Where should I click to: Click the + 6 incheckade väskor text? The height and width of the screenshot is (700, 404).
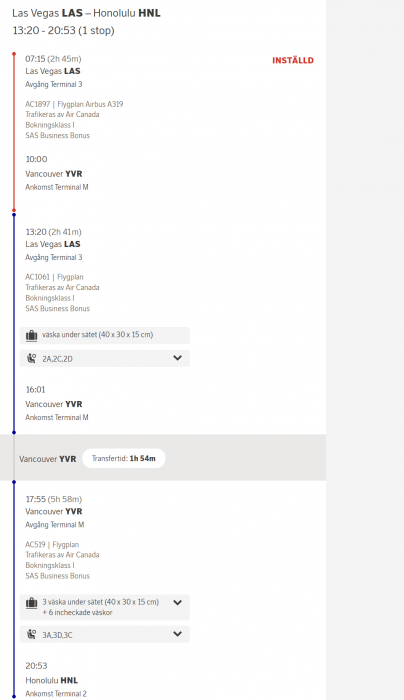pos(77,612)
